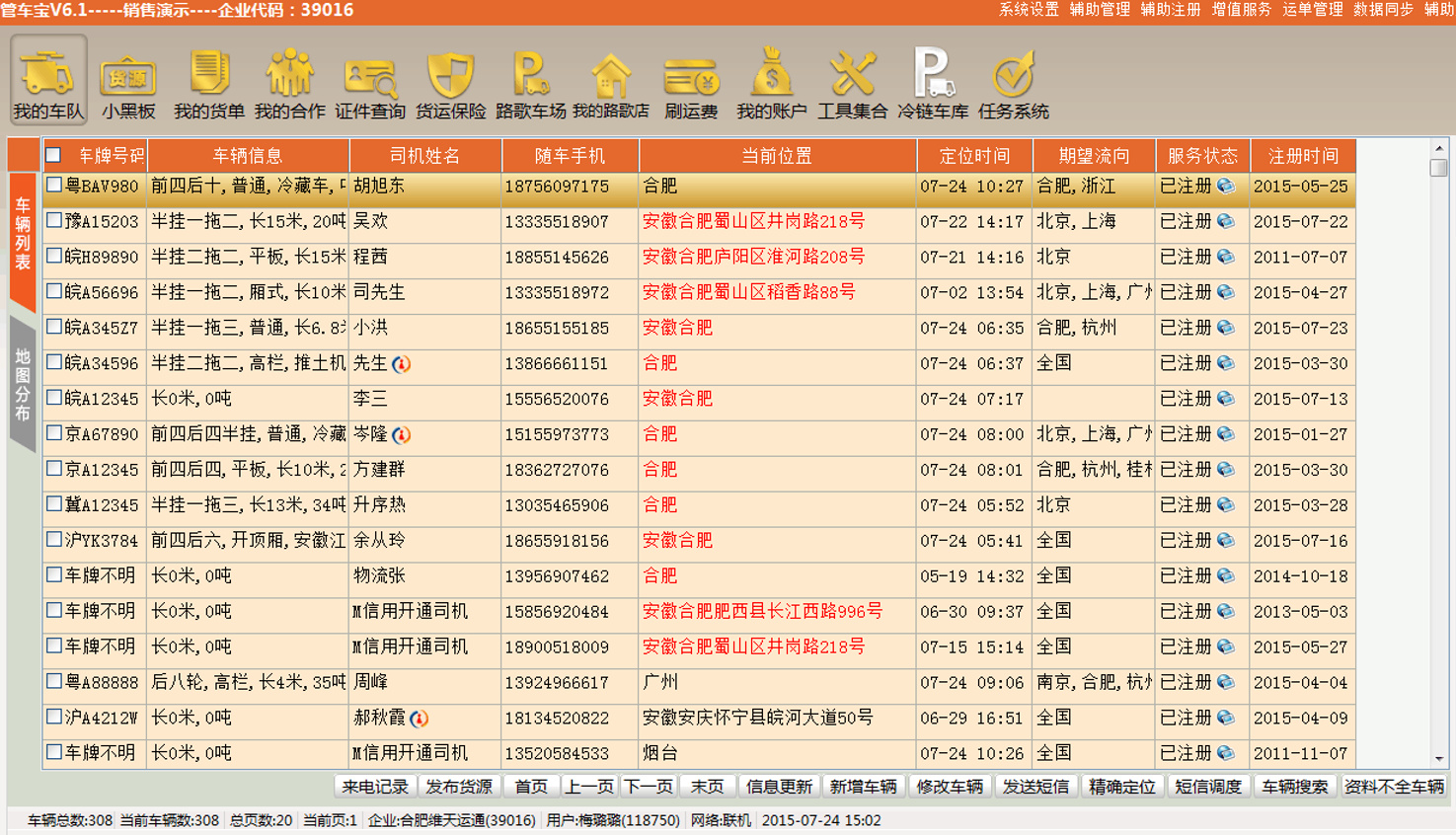This screenshot has width=1456, height=835.
Task: Go to 首页 first page
Action: point(531,787)
